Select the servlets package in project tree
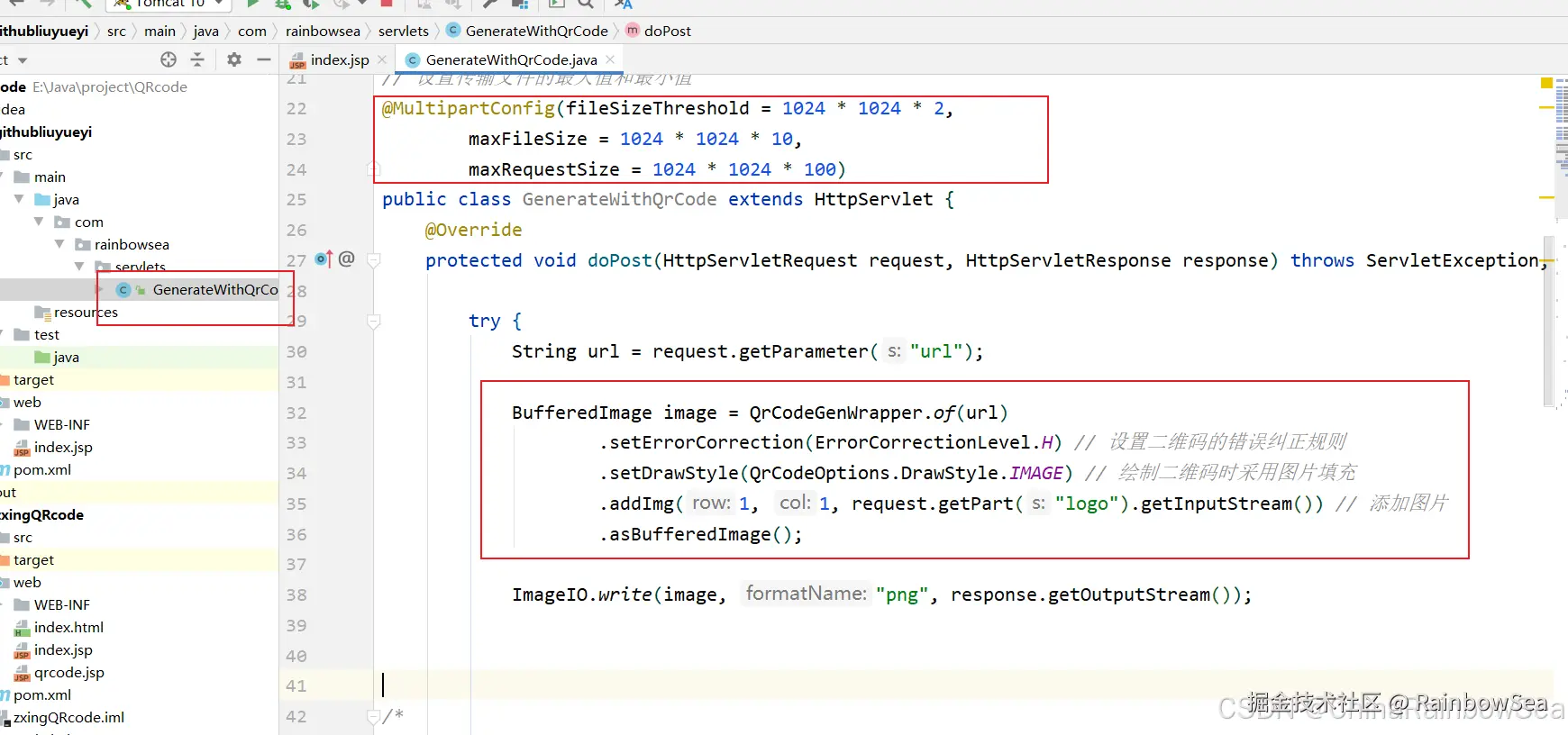The height and width of the screenshot is (735, 1568). tap(141, 267)
